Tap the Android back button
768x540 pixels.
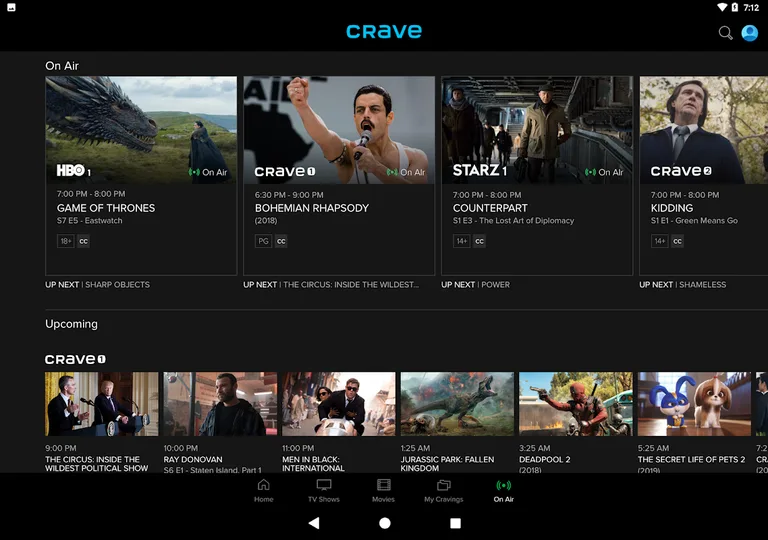[x=314, y=523]
